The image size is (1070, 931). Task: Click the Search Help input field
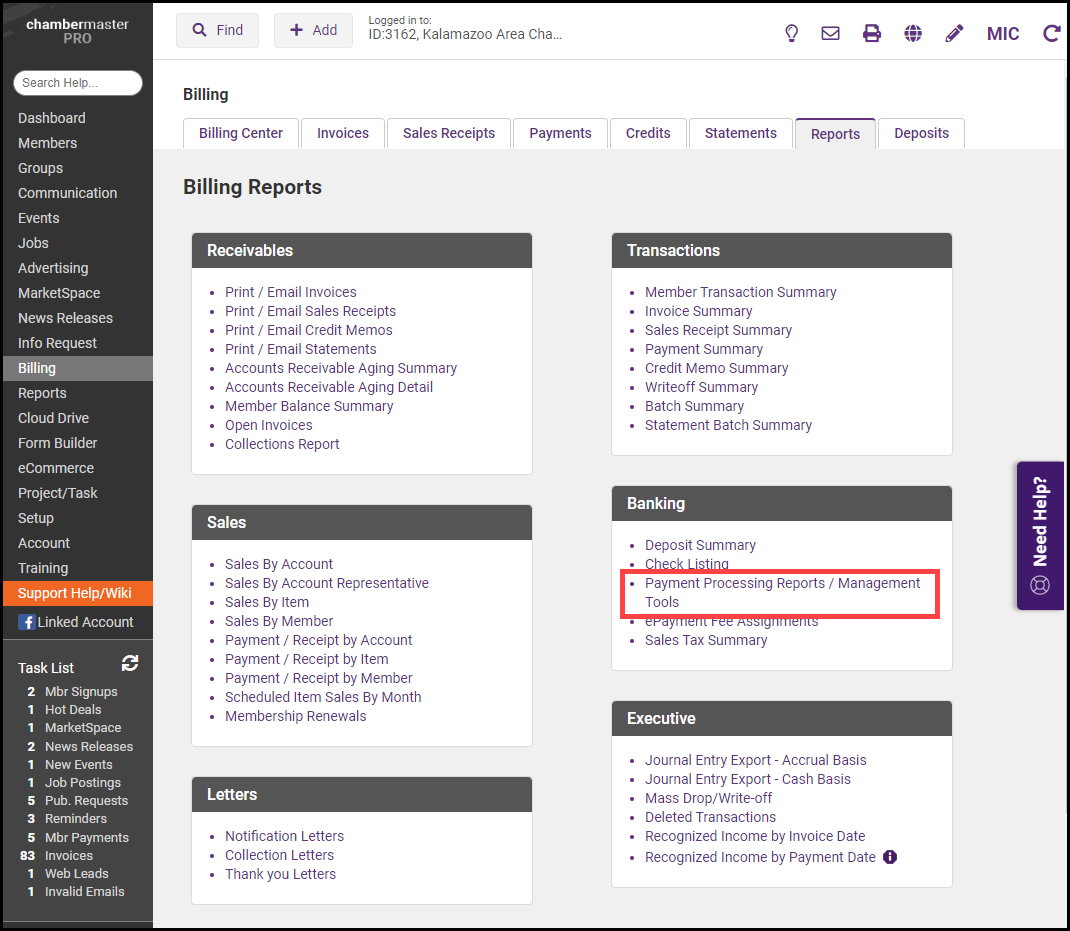pos(78,83)
